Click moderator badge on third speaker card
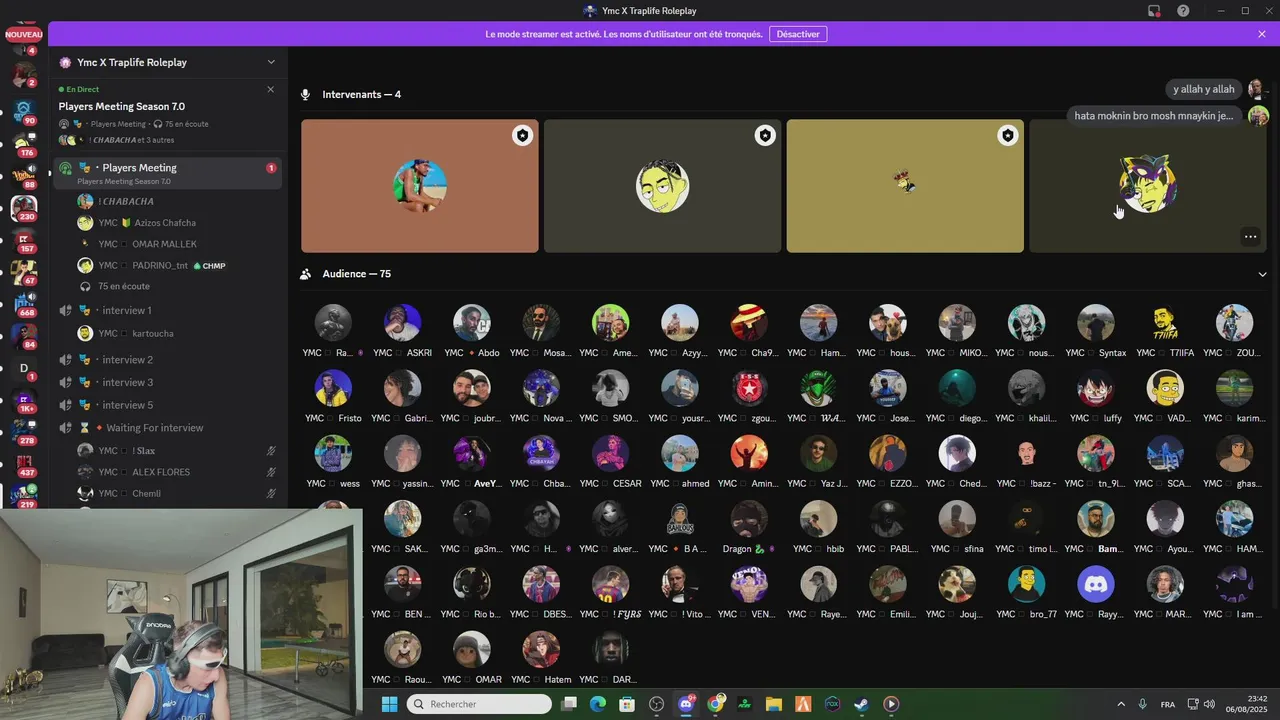The height and width of the screenshot is (720, 1280). [x=1008, y=135]
